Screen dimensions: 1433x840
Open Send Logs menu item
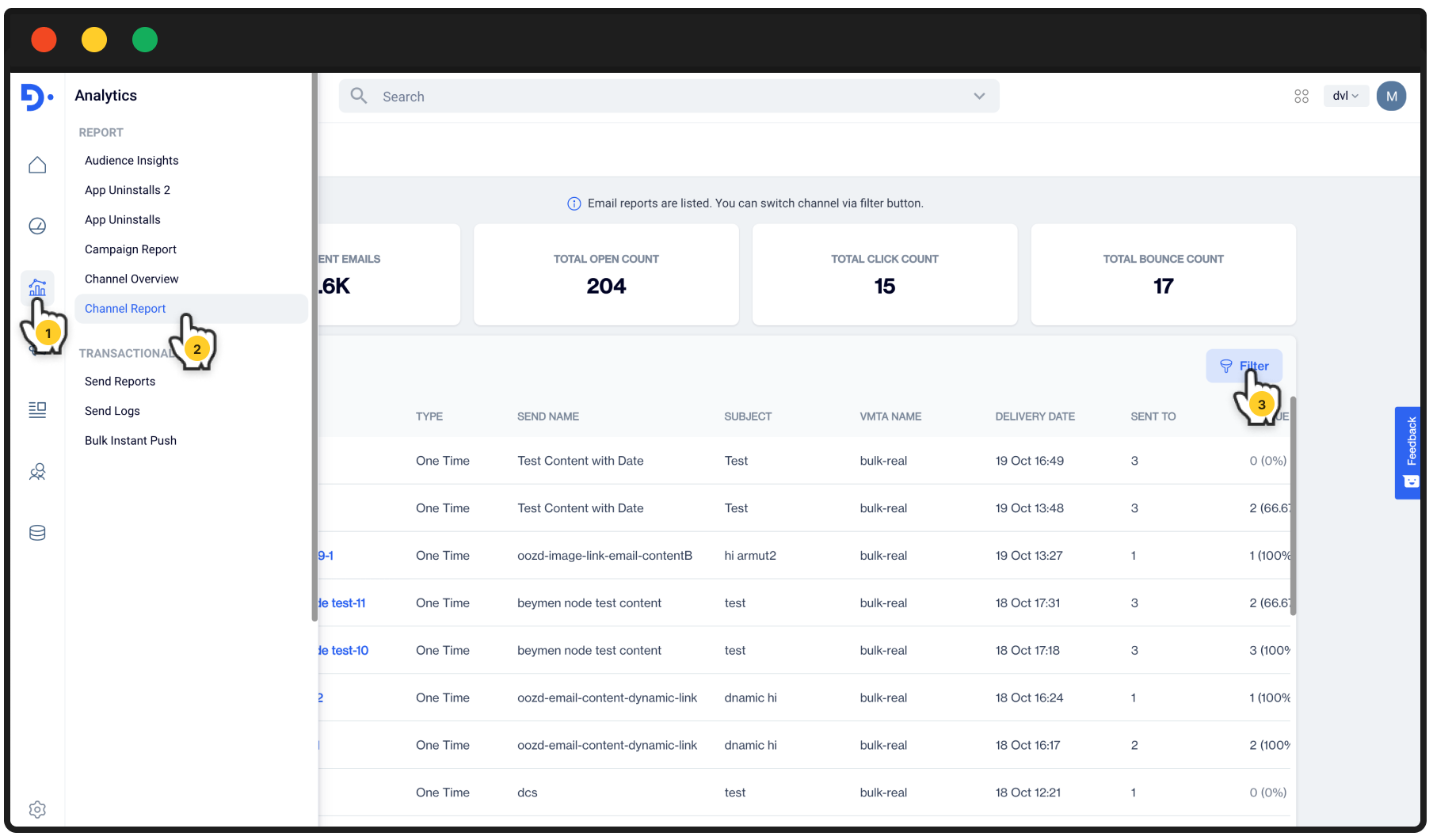(x=112, y=411)
